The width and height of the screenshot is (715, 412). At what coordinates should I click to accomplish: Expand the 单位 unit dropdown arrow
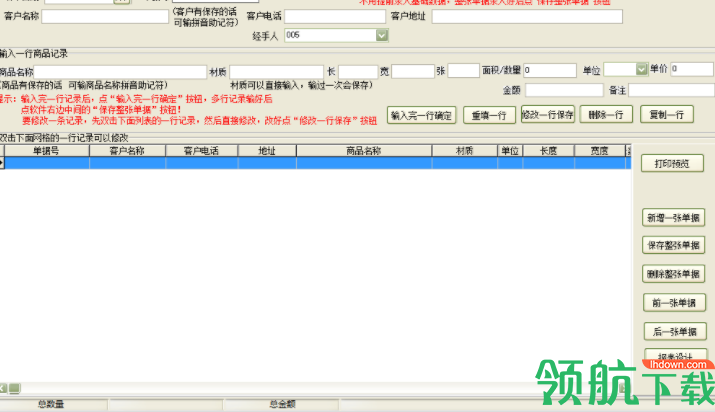(642, 69)
